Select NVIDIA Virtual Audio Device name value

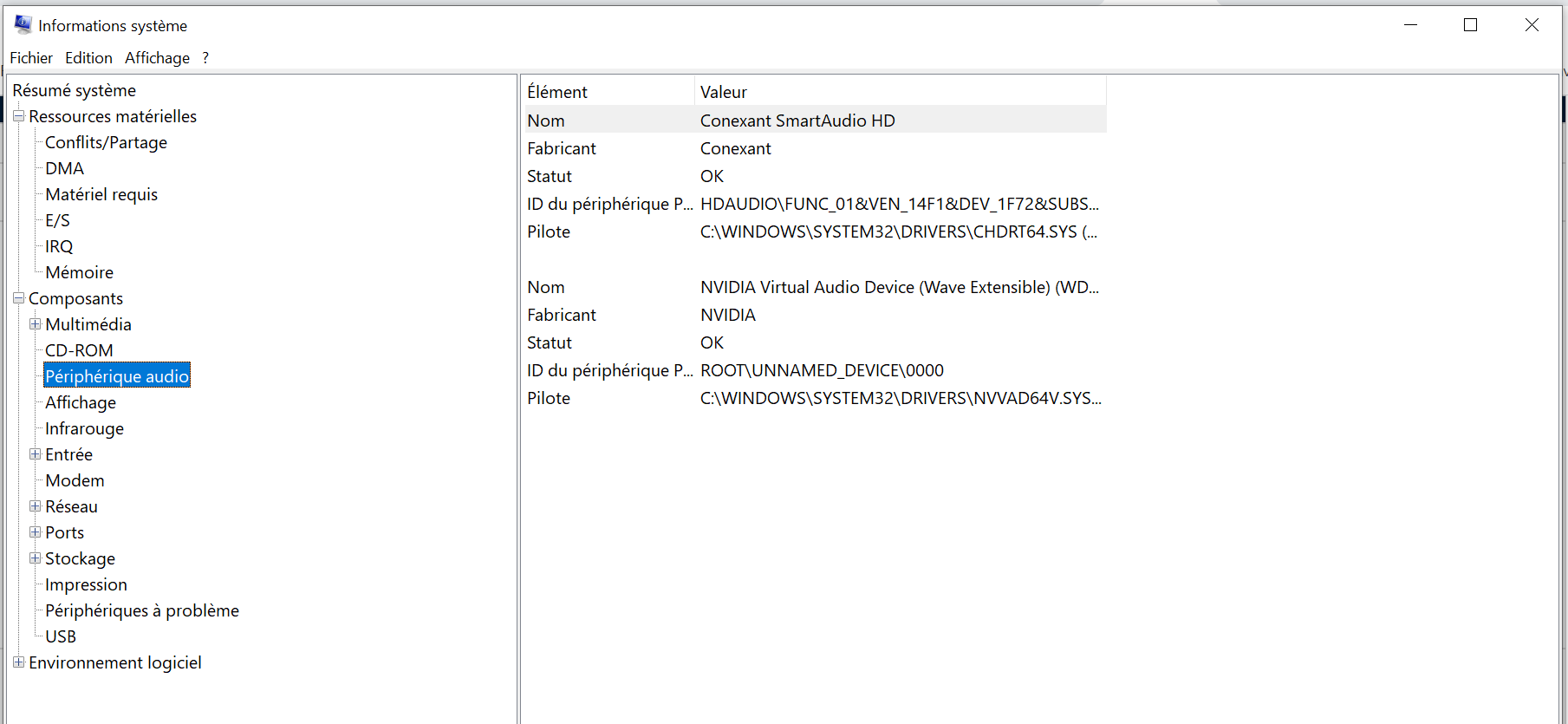[900, 287]
